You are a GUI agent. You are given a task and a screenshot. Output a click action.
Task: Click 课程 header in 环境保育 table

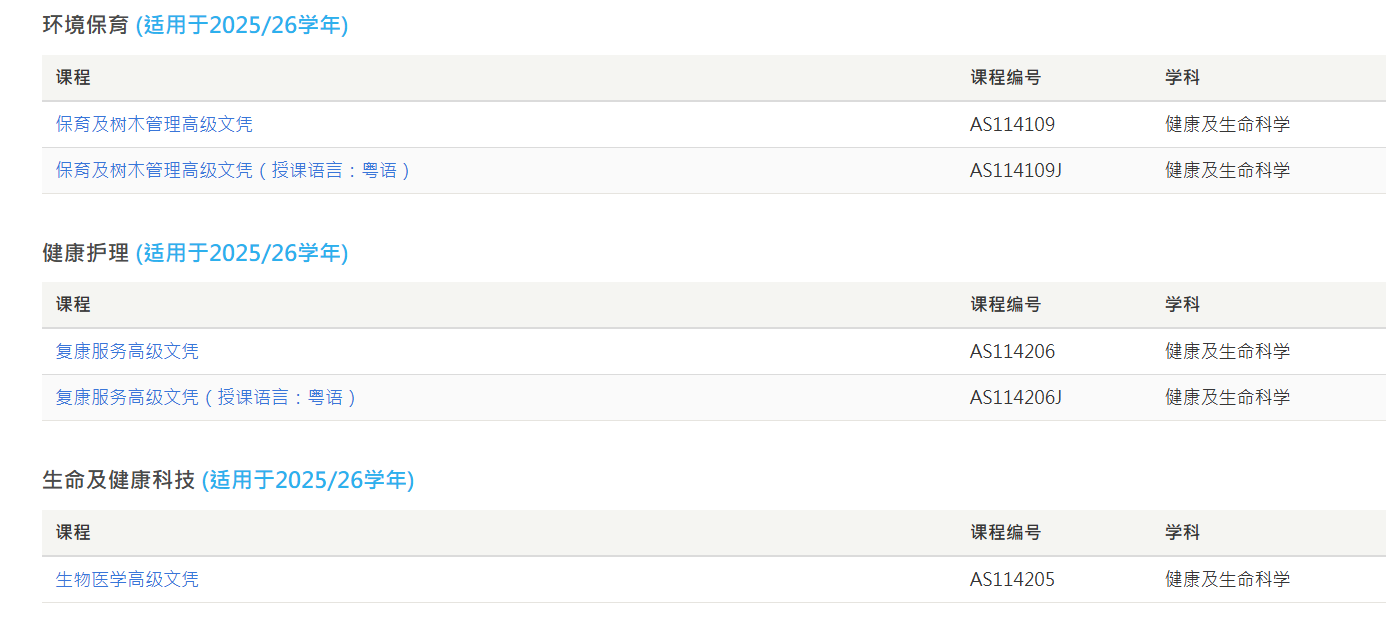[73, 78]
